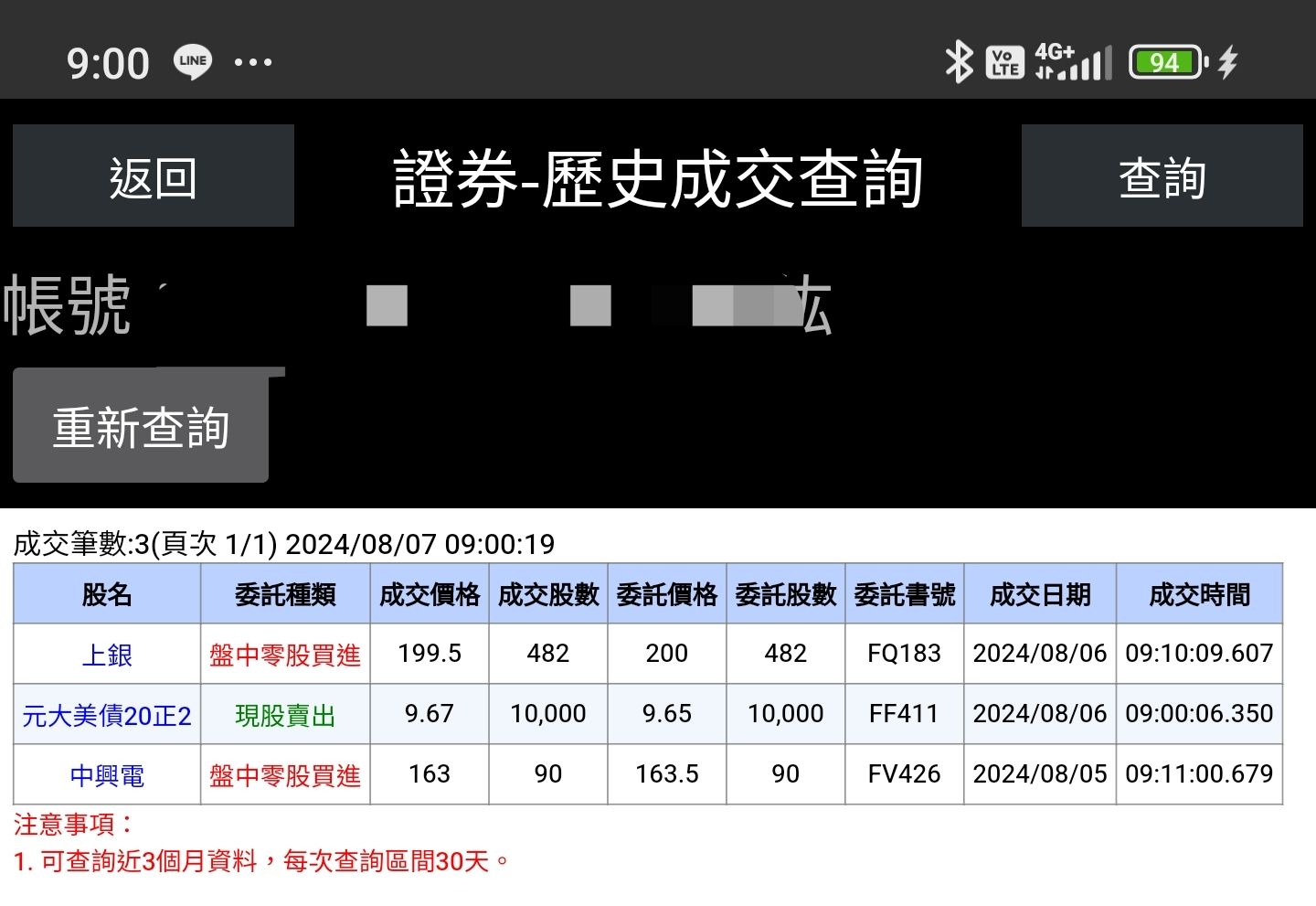Open the 元大美債20正2 stock link
Image resolution: width=1316 pixels, height=906 pixels.
click(x=104, y=714)
